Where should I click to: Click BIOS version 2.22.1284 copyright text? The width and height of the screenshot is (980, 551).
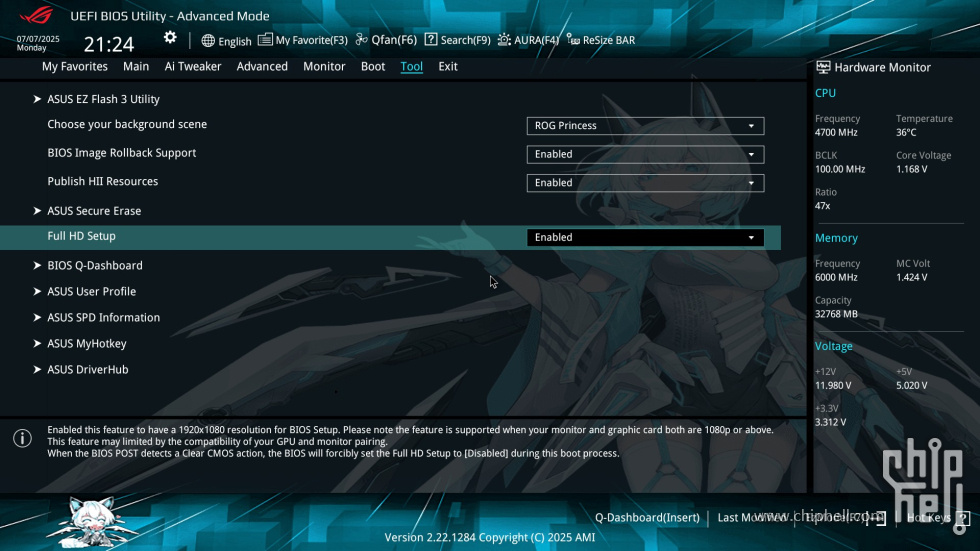click(489, 537)
